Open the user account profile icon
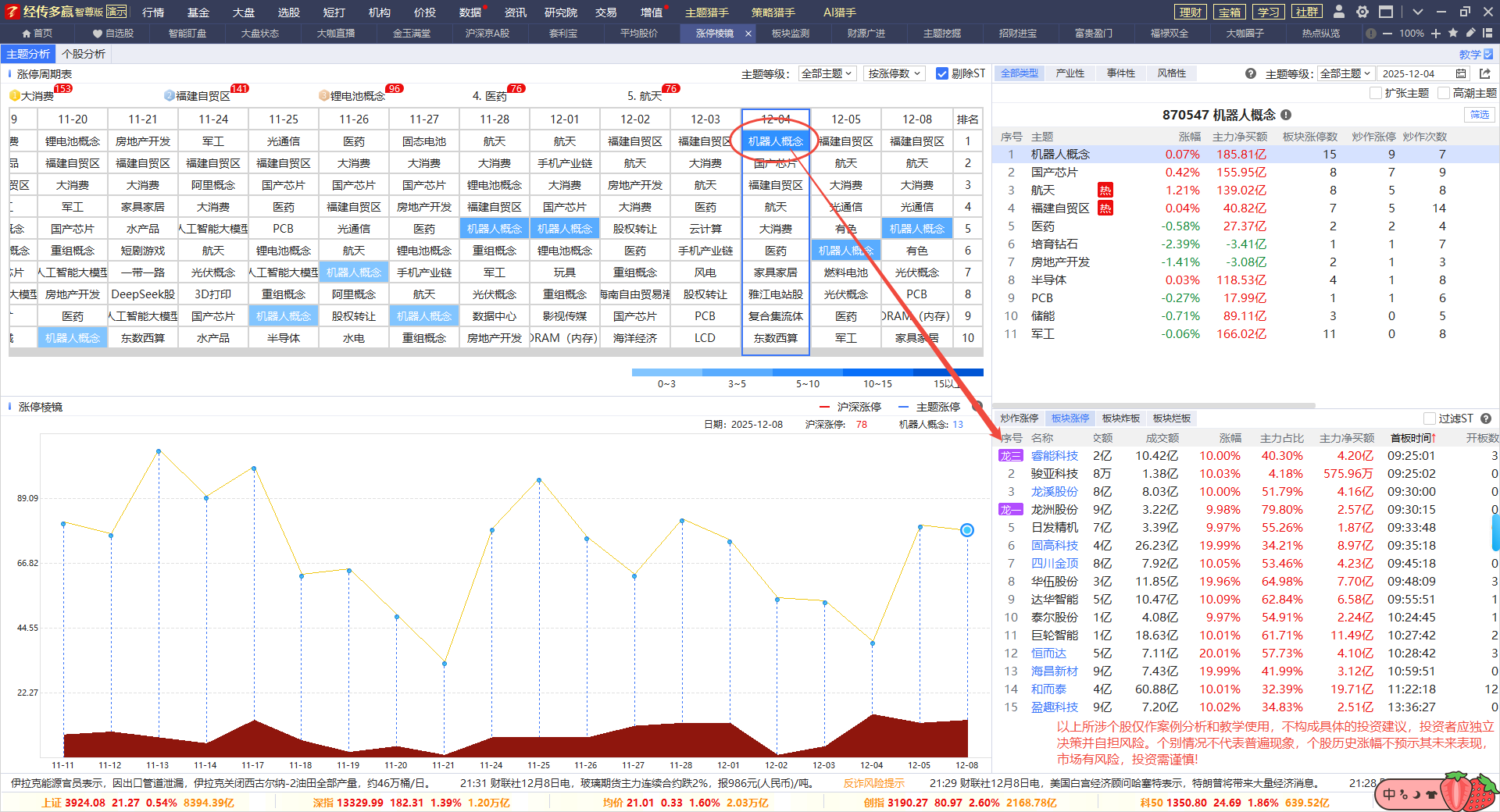The width and height of the screenshot is (1500, 812). (1339, 12)
